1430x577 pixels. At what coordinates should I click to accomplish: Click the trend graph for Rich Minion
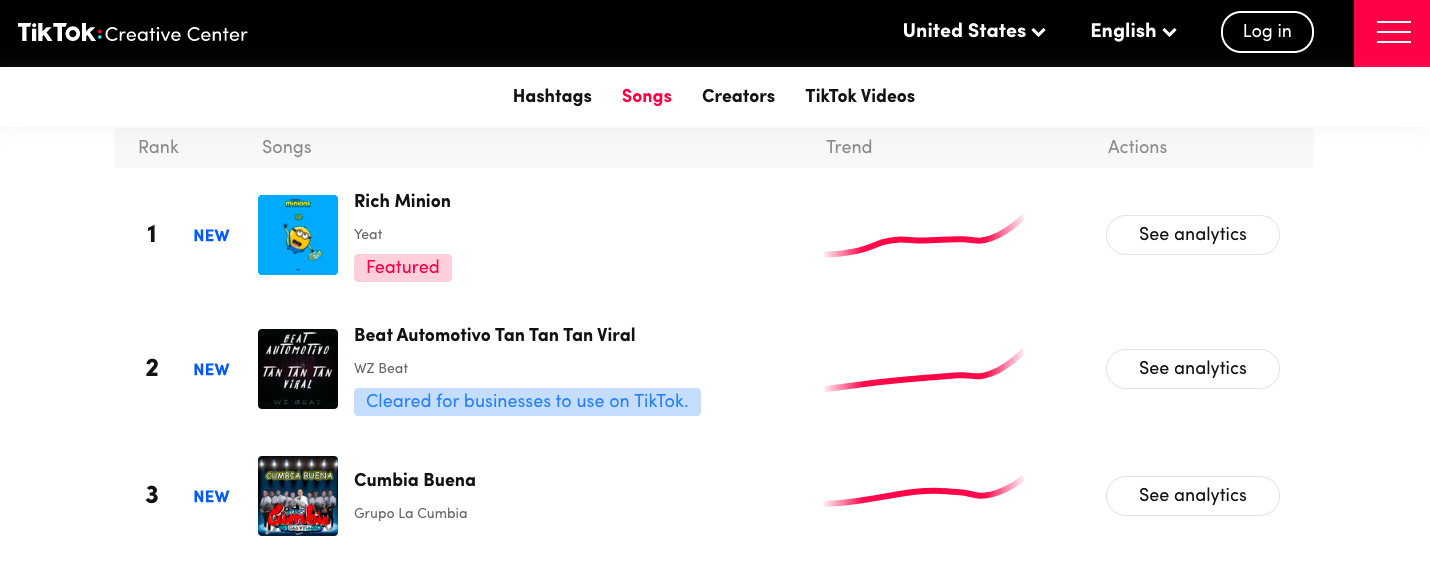(x=922, y=235)
